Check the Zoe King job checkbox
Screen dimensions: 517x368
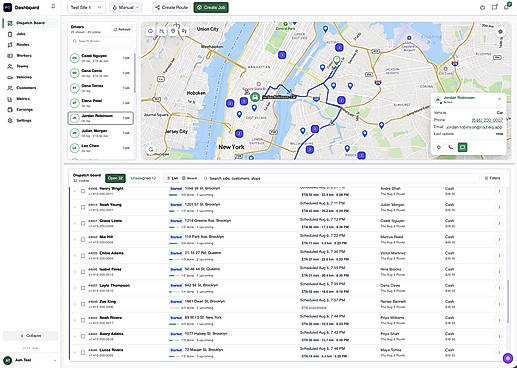pos(83,304)
